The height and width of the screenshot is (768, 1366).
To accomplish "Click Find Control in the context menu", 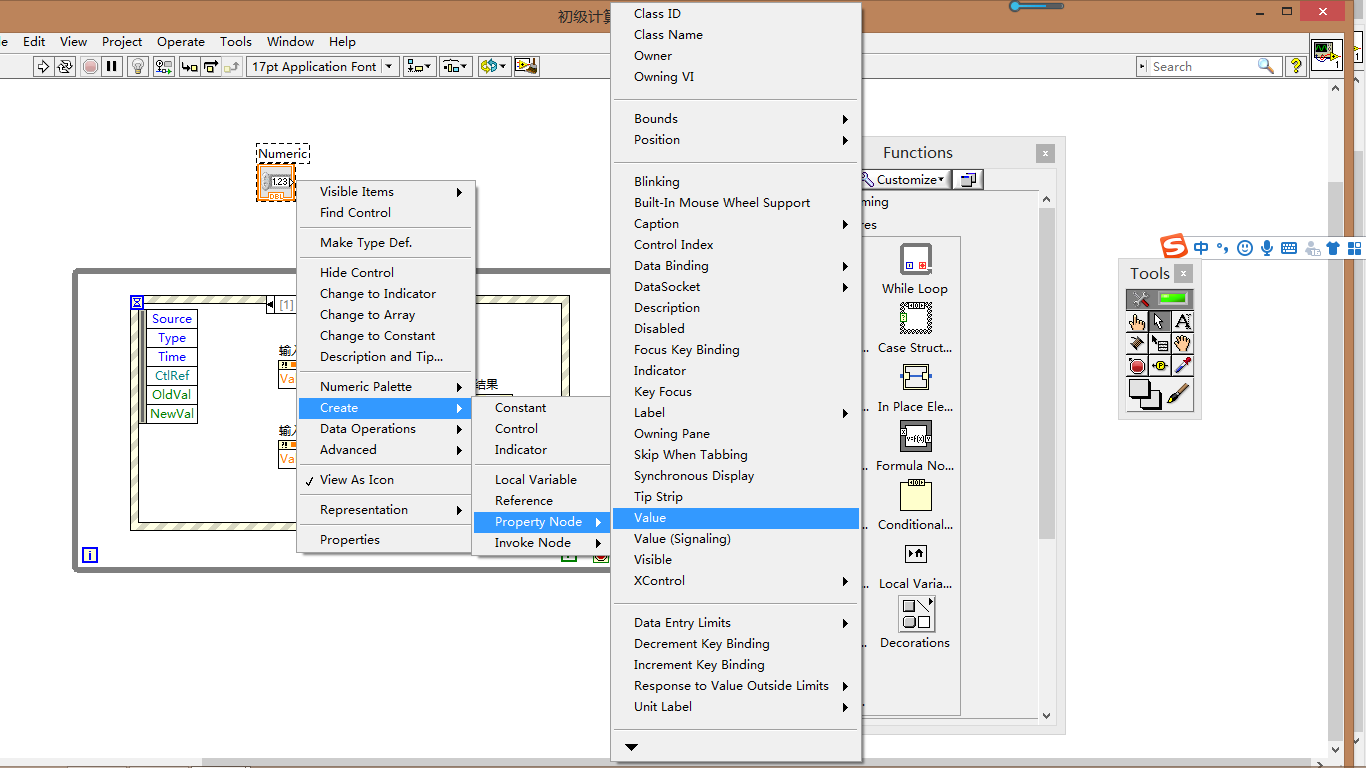I will (x=353, y=213).
